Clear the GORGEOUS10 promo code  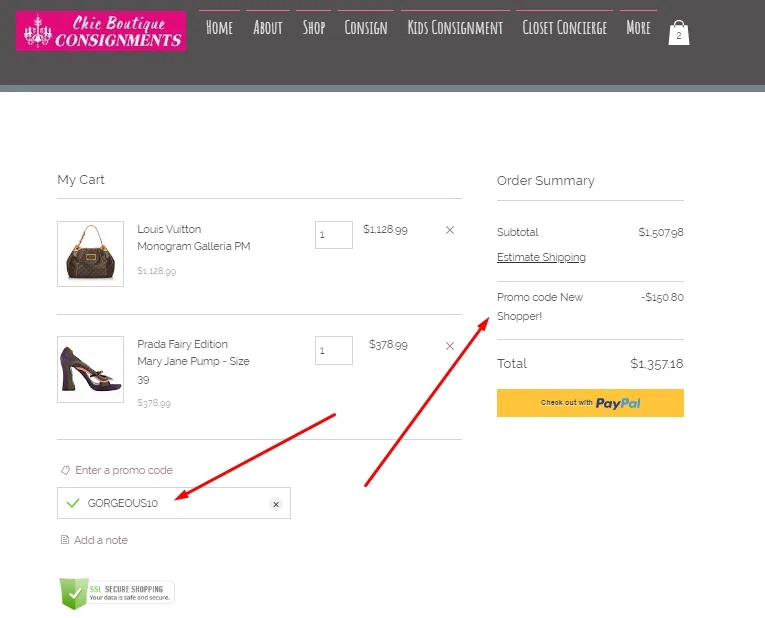276,504
